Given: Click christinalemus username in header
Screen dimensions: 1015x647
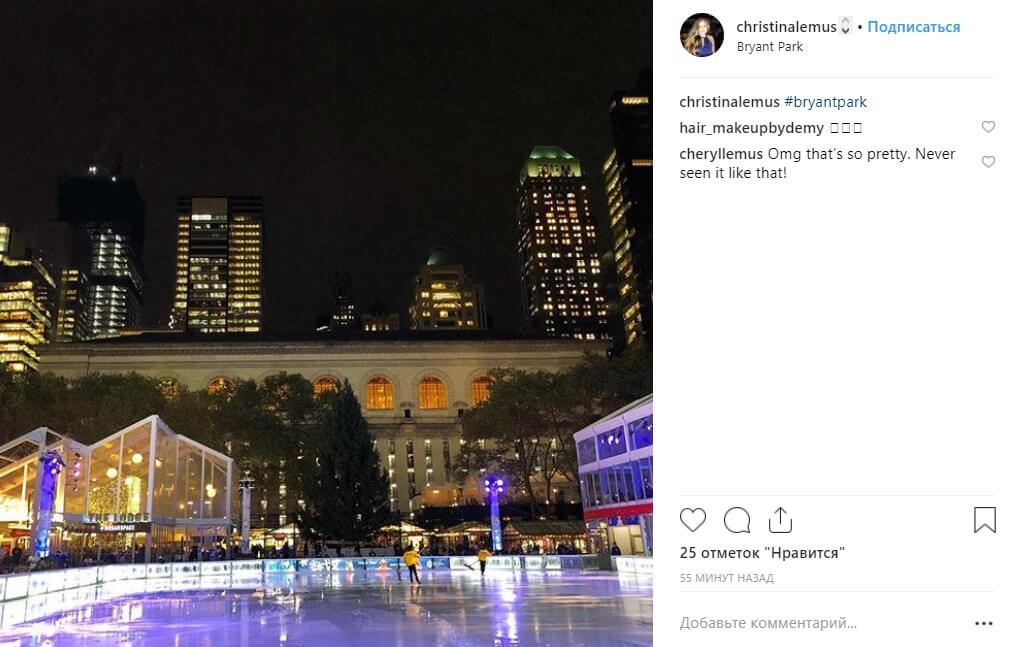Looking at the screenshot, I should click(x=786, y=27).
